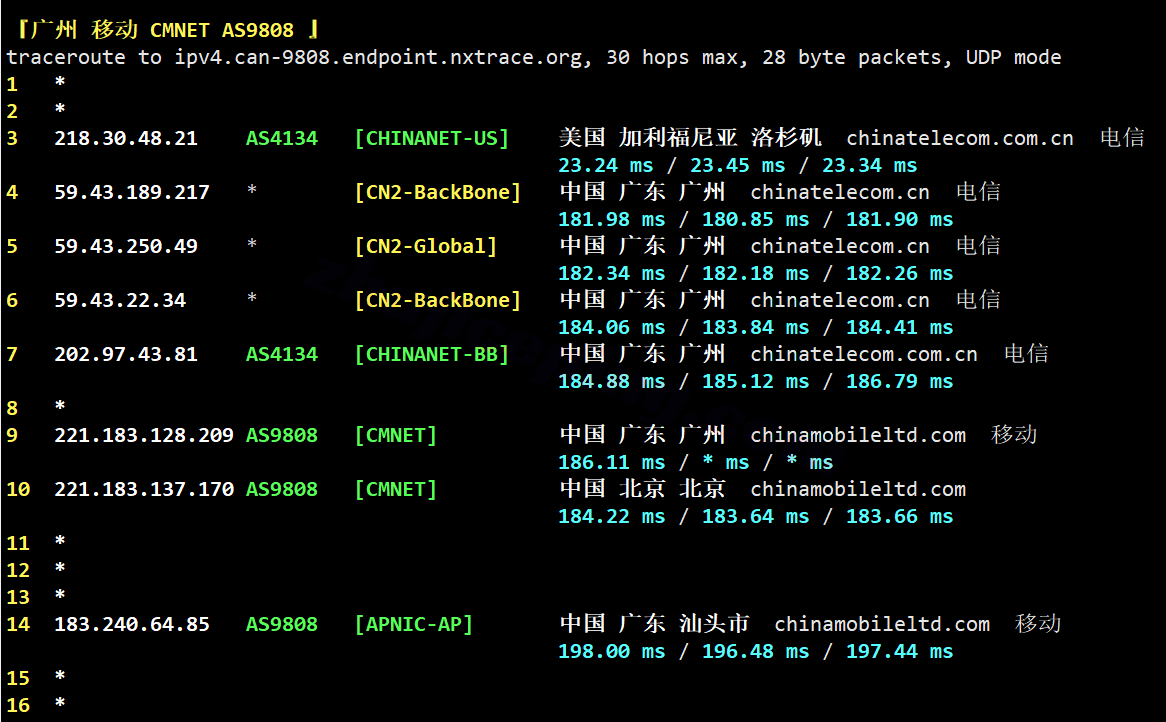1166x722 pixels.
Task: Click the chinamobileltd.com domain on hop 14
Action: (x=882, y=625)
